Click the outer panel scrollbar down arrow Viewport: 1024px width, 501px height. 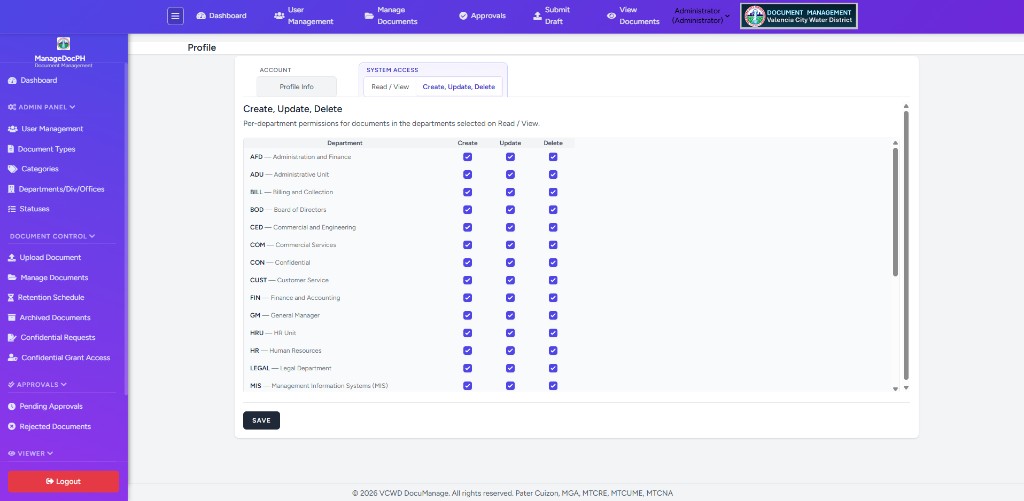click(x=906, y=388)
